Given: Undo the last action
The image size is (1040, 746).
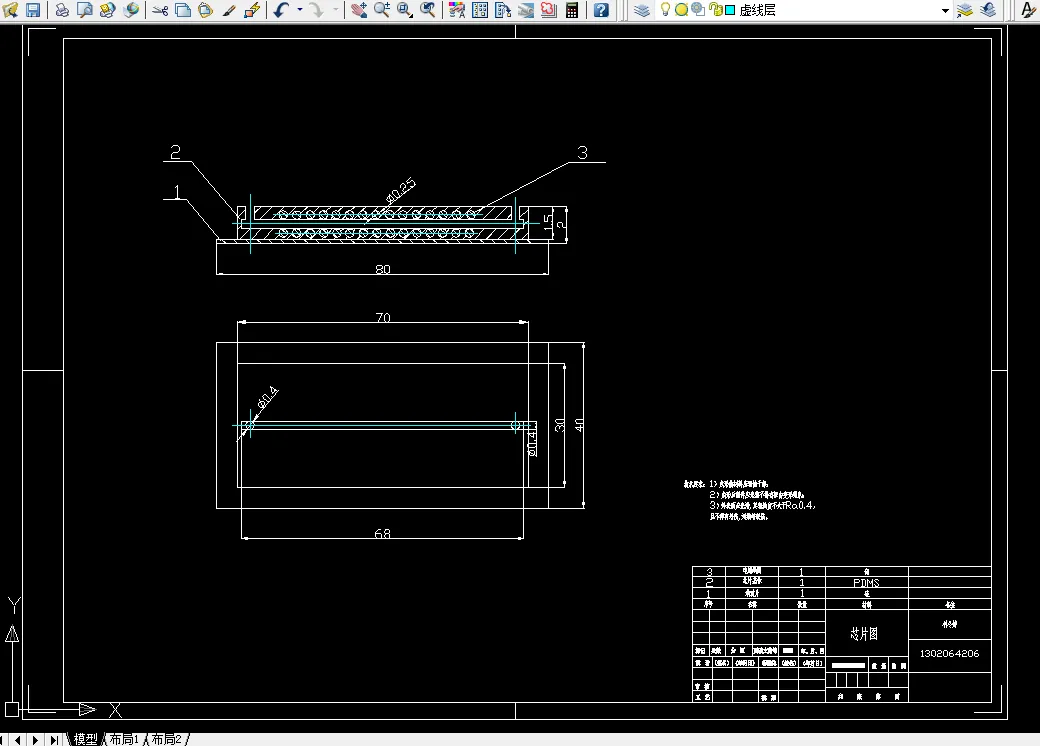Looking at the screenshot, I should 281,9.
